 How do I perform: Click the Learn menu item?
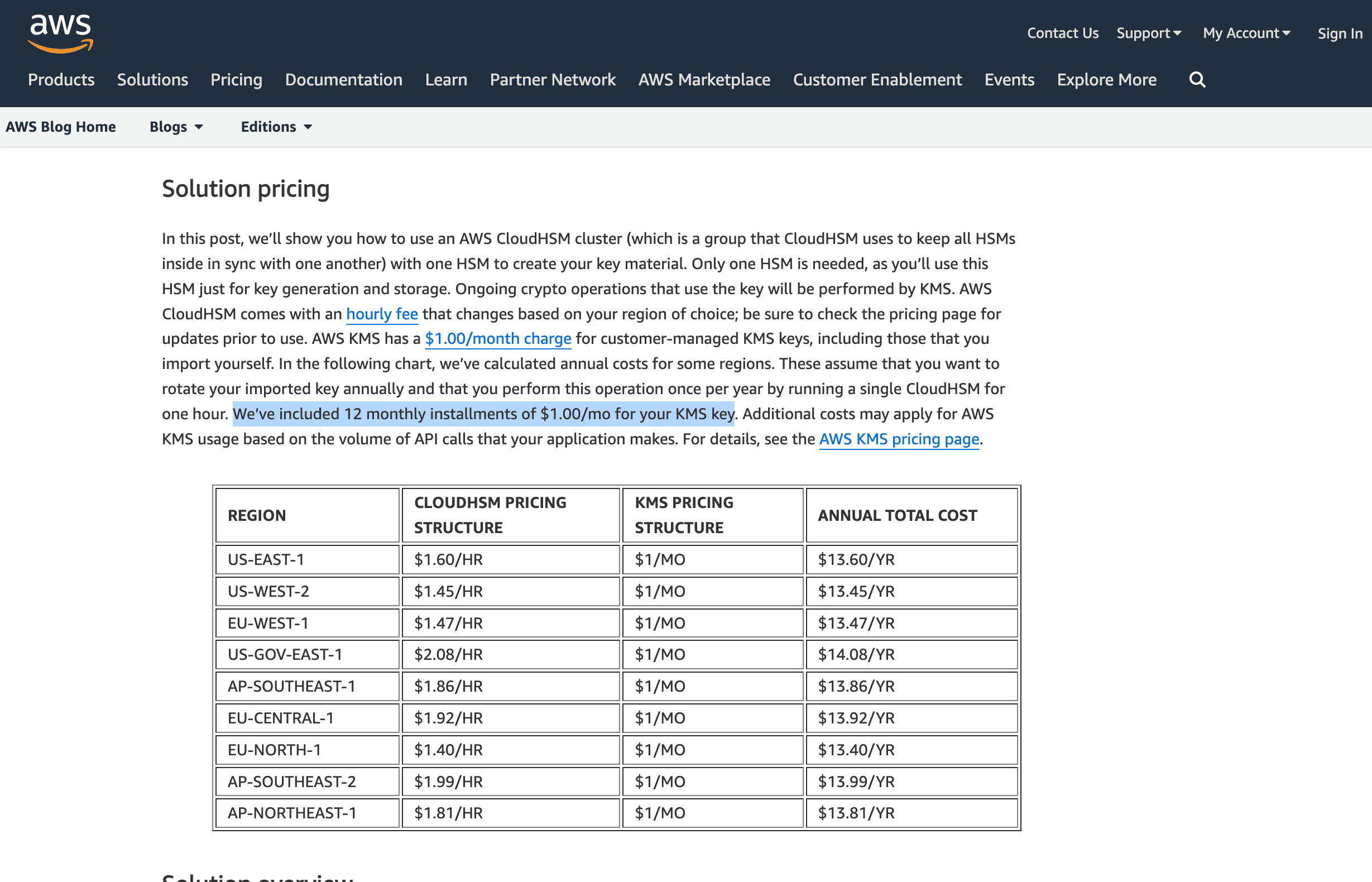click(446, 80)
